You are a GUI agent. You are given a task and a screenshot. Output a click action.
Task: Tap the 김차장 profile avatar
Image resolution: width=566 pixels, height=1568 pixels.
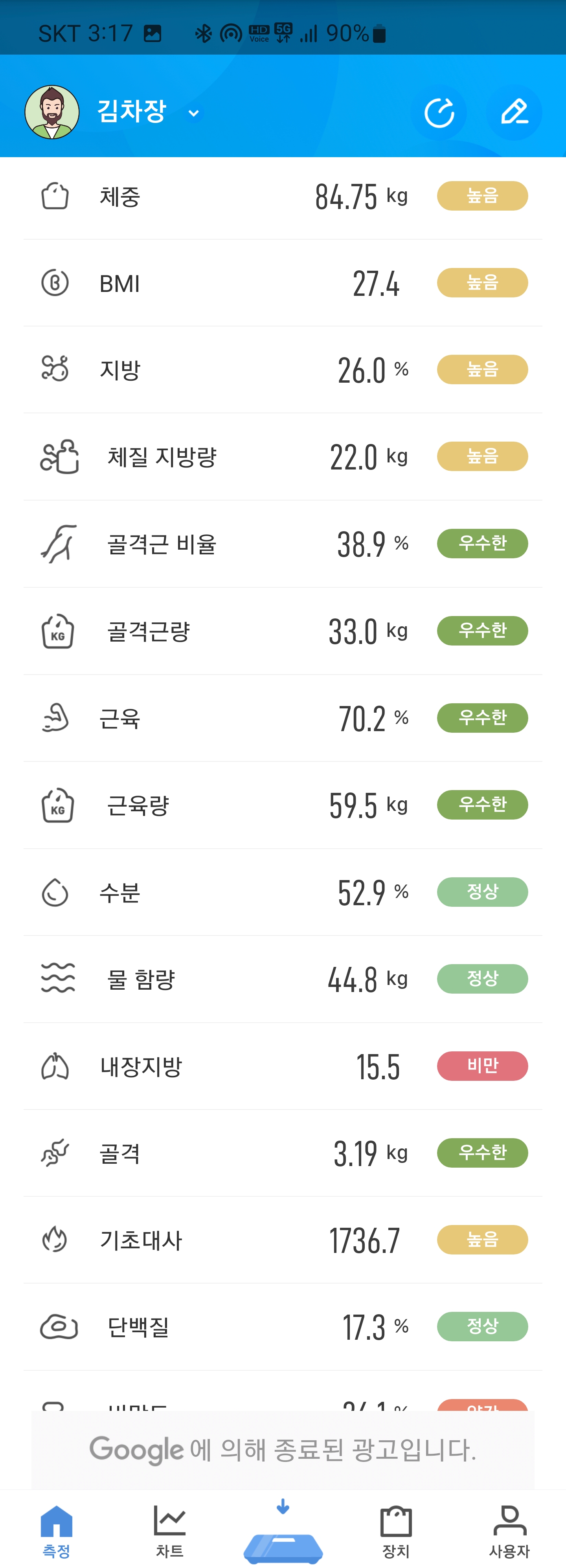[52, 113]
